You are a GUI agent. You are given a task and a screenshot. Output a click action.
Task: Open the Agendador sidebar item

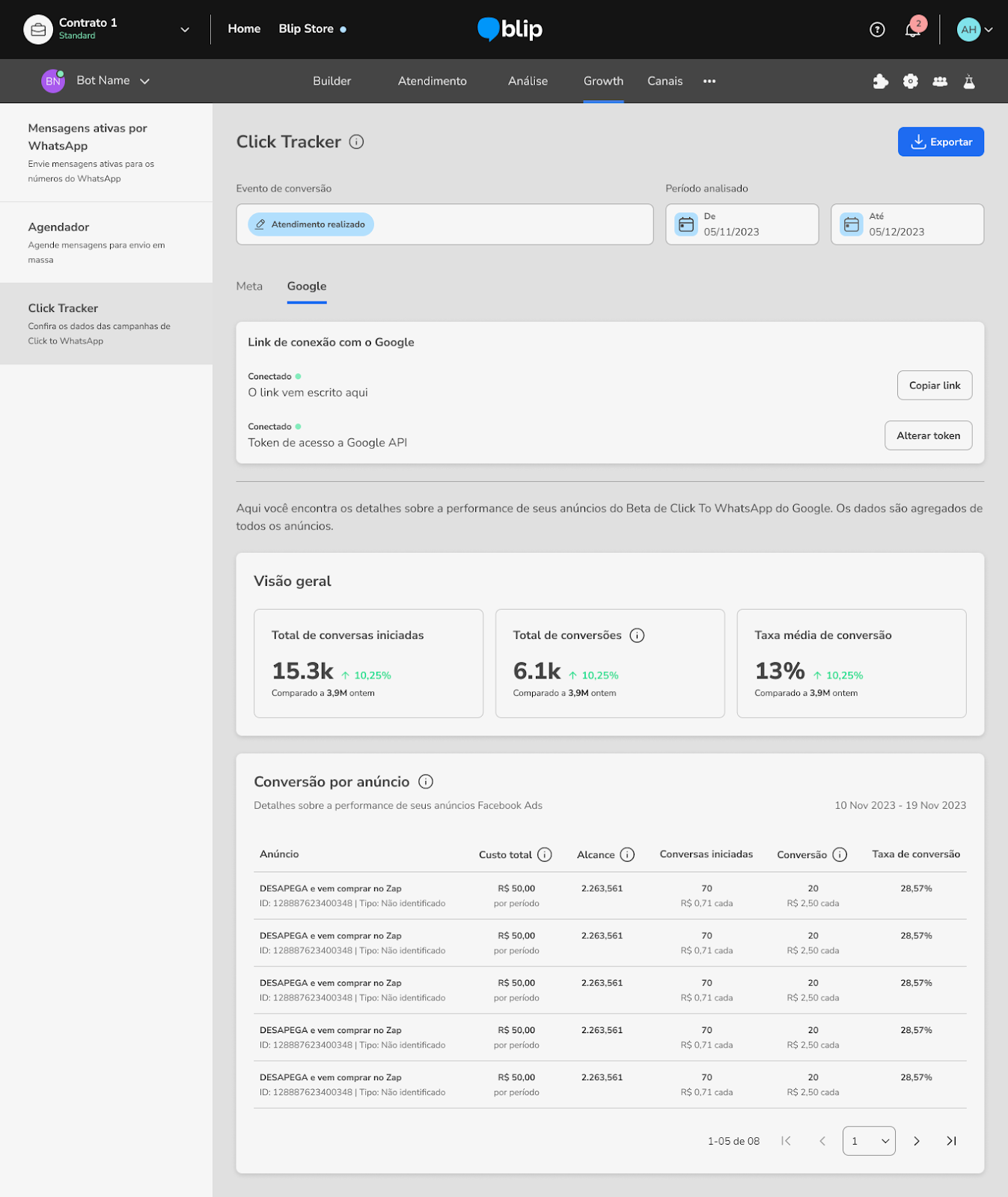(x=106, y=242)
